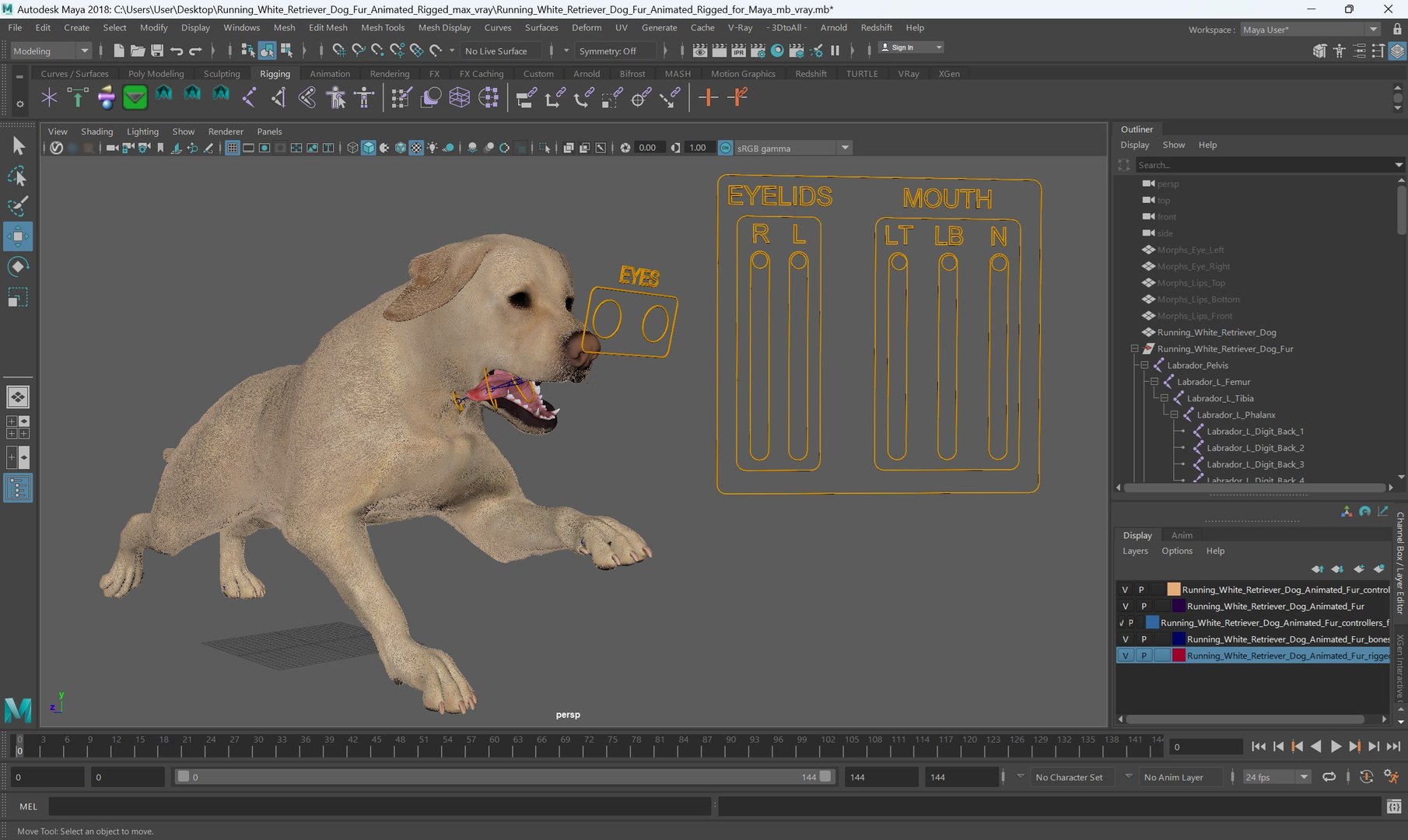Click the red swatch of the Fur_rigged layer
The width and height of the screenshot is (1408, 840).
(x=1179, y=656)
